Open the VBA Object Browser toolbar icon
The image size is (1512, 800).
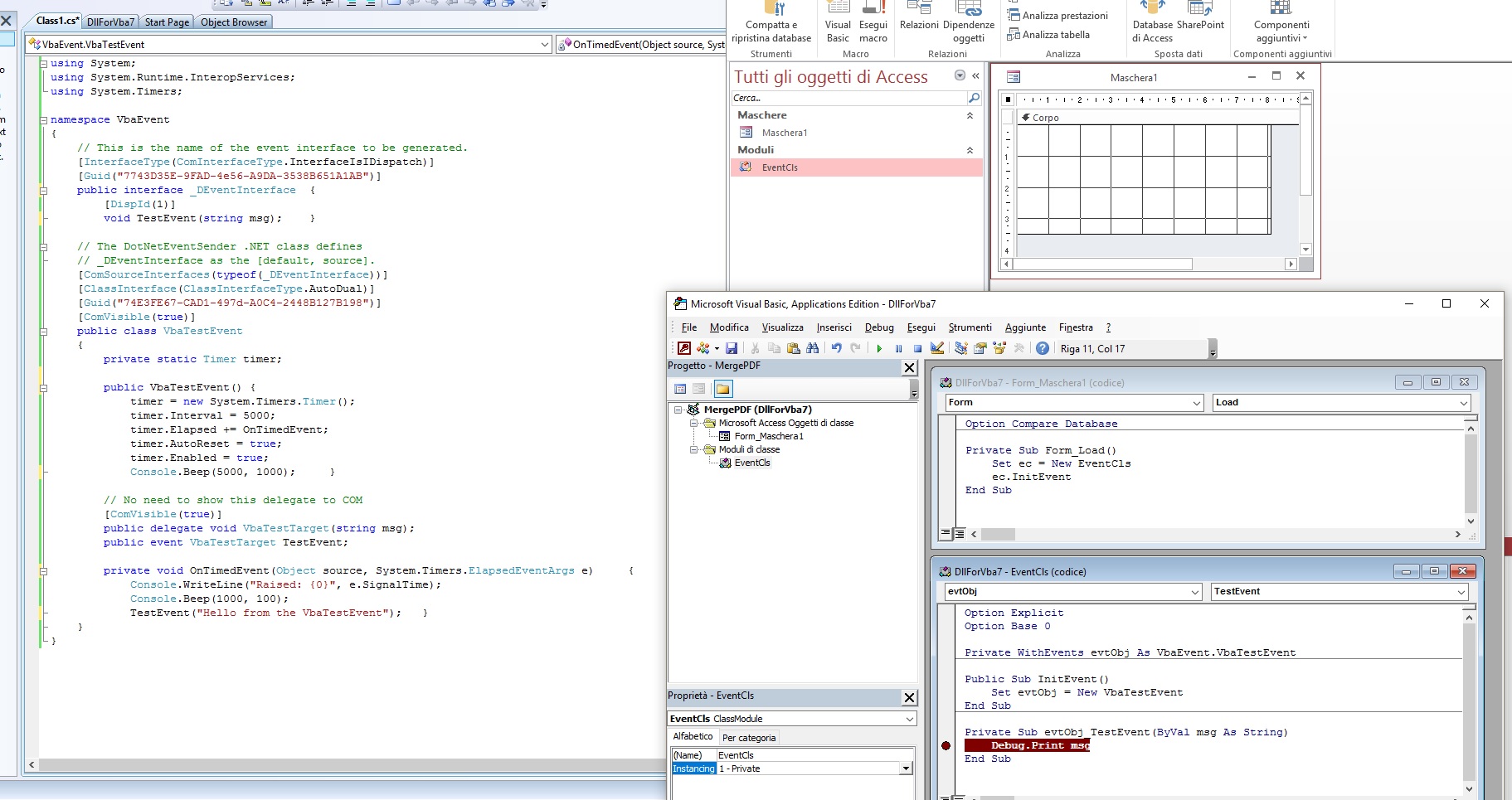999,348
